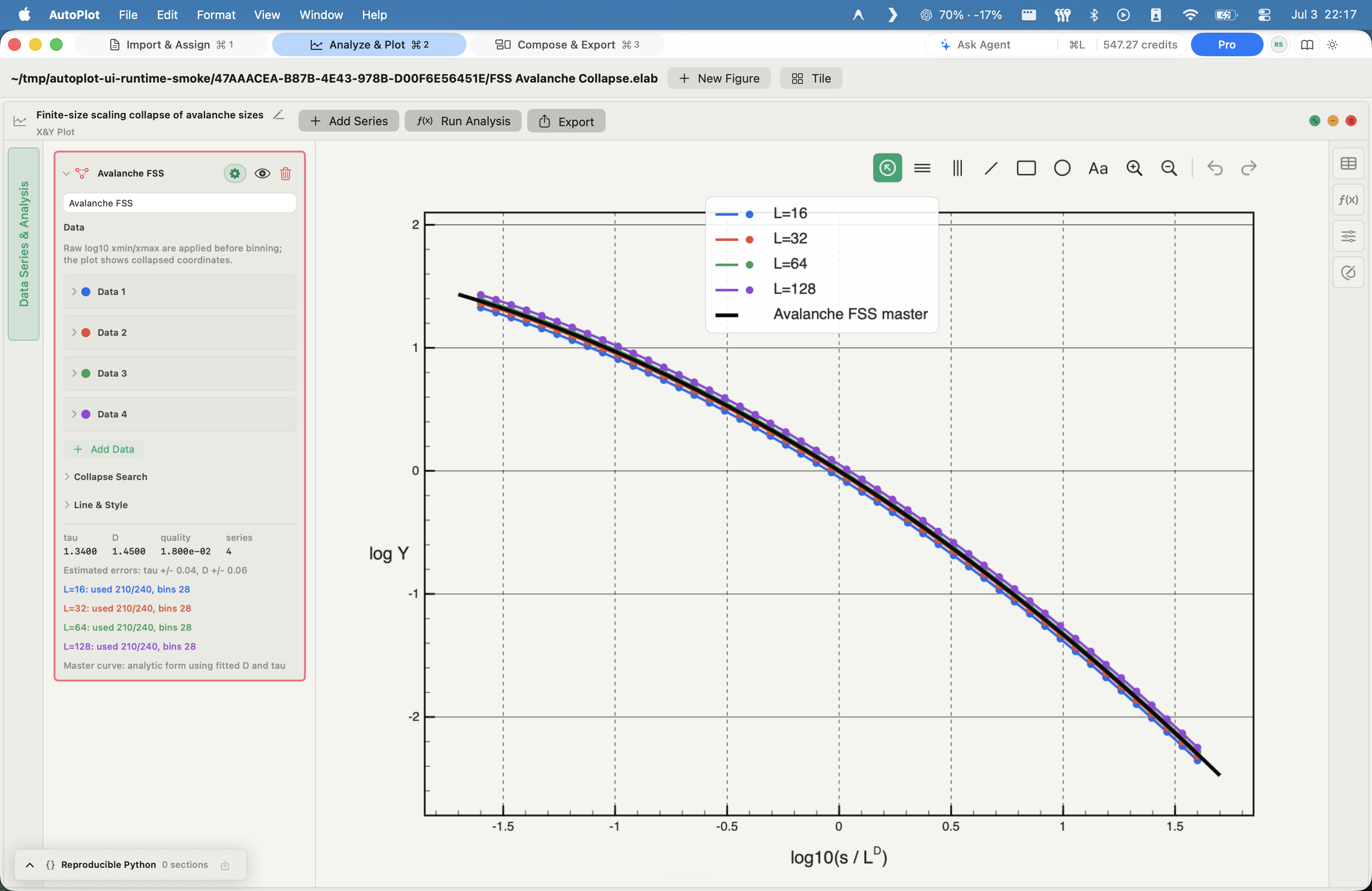Click the RS user avatar

[1279, 44]
